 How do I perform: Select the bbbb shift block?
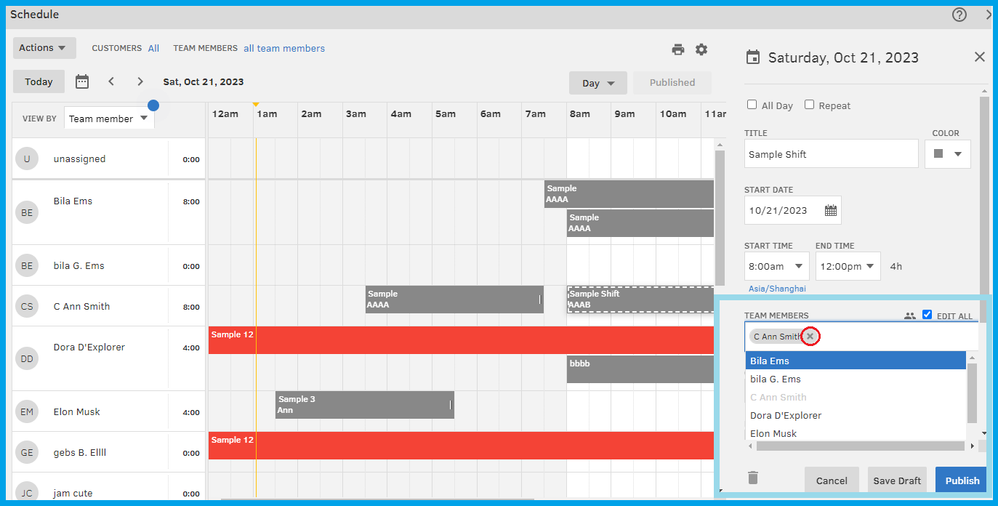(640, 369)
